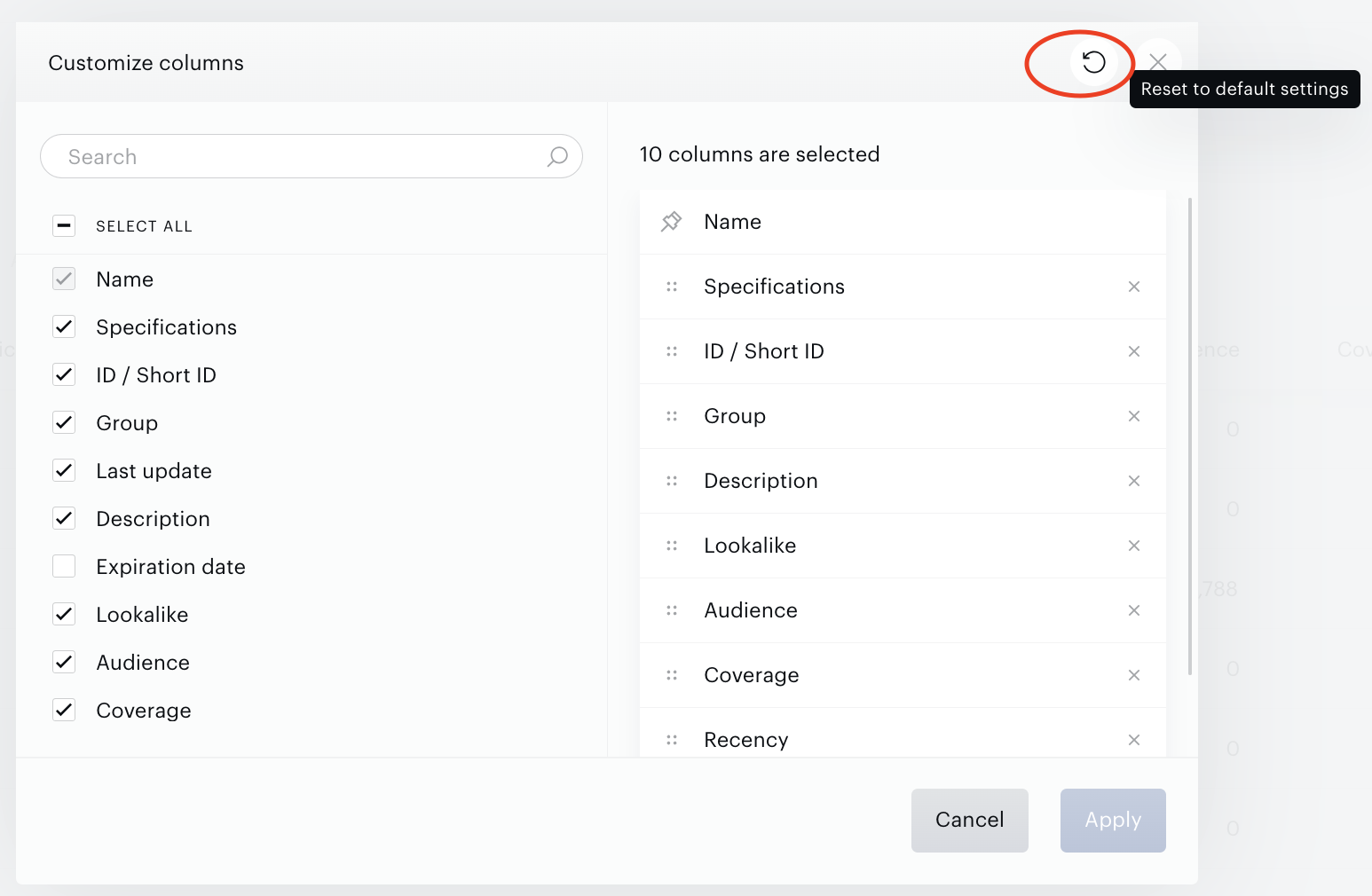Click the Specifications entry in selected list
The width and height of the screenshot is (1372, 896).
click(903, 287)
